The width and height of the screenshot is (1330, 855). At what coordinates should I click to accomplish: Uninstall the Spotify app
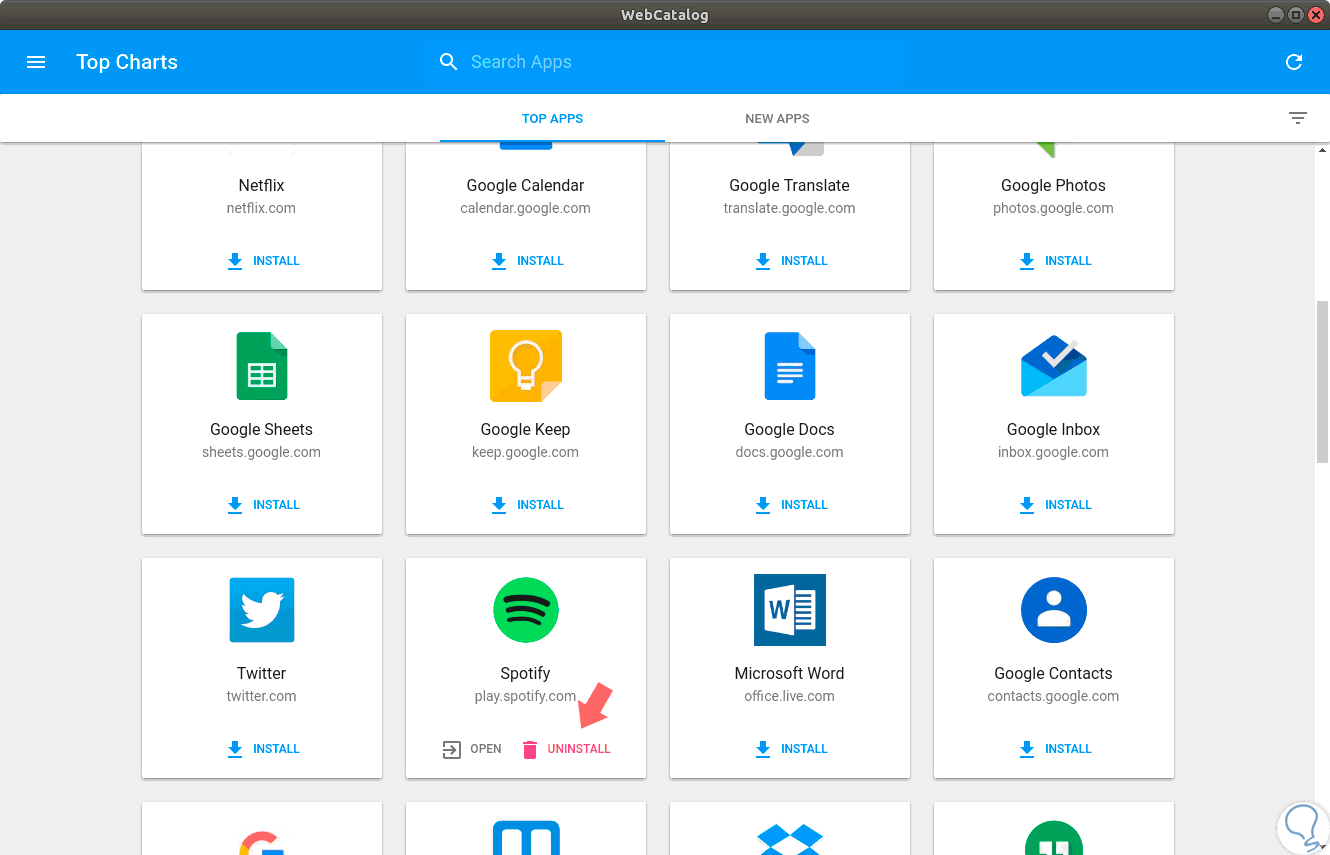(x=566, y=749)
